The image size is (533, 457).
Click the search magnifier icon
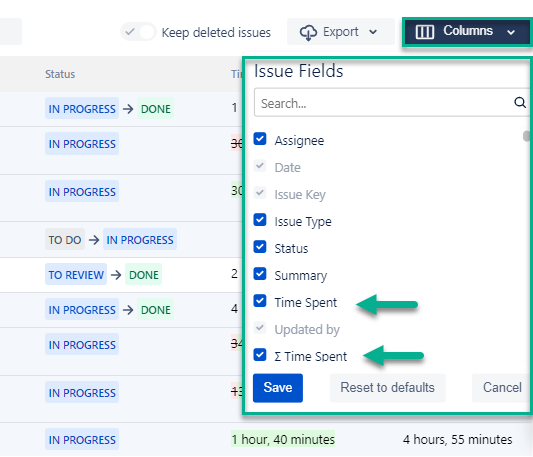(x=520, y=102)
